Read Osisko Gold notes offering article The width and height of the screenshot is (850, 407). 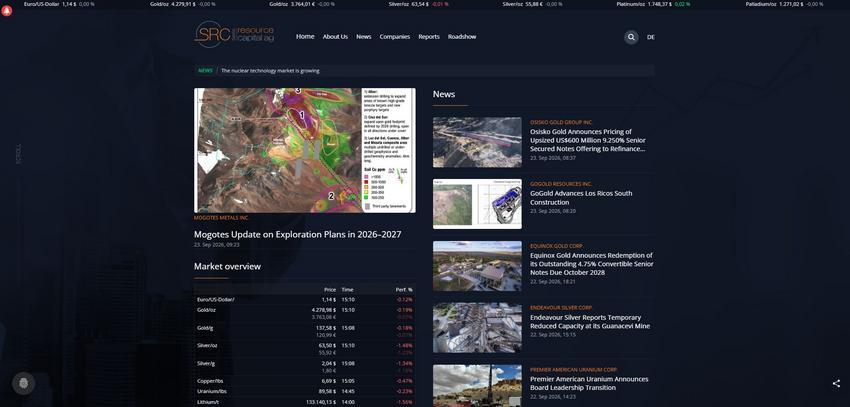(588, 140)
